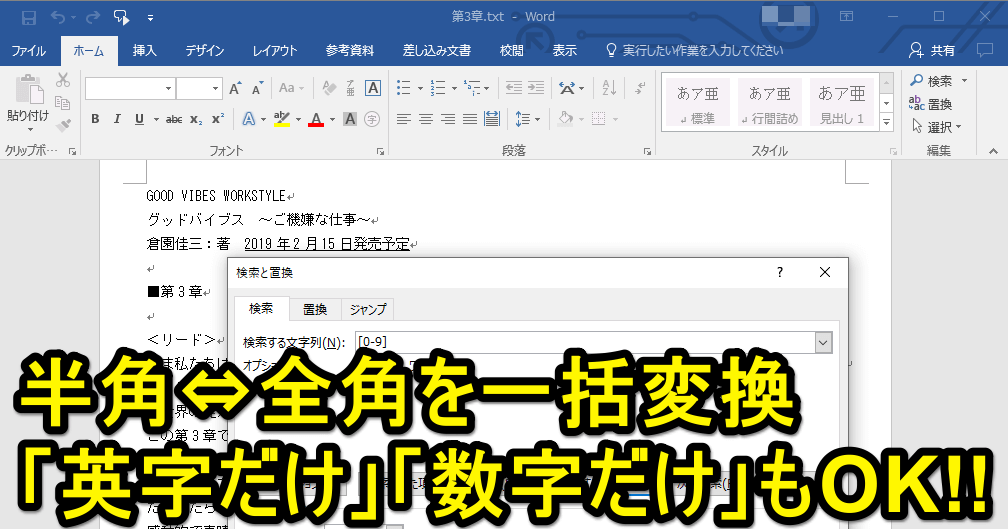The image size is (1008, 529).
Task: Open the Customize Quick Access Toolbar arrow
Action: tap(150, 18)
